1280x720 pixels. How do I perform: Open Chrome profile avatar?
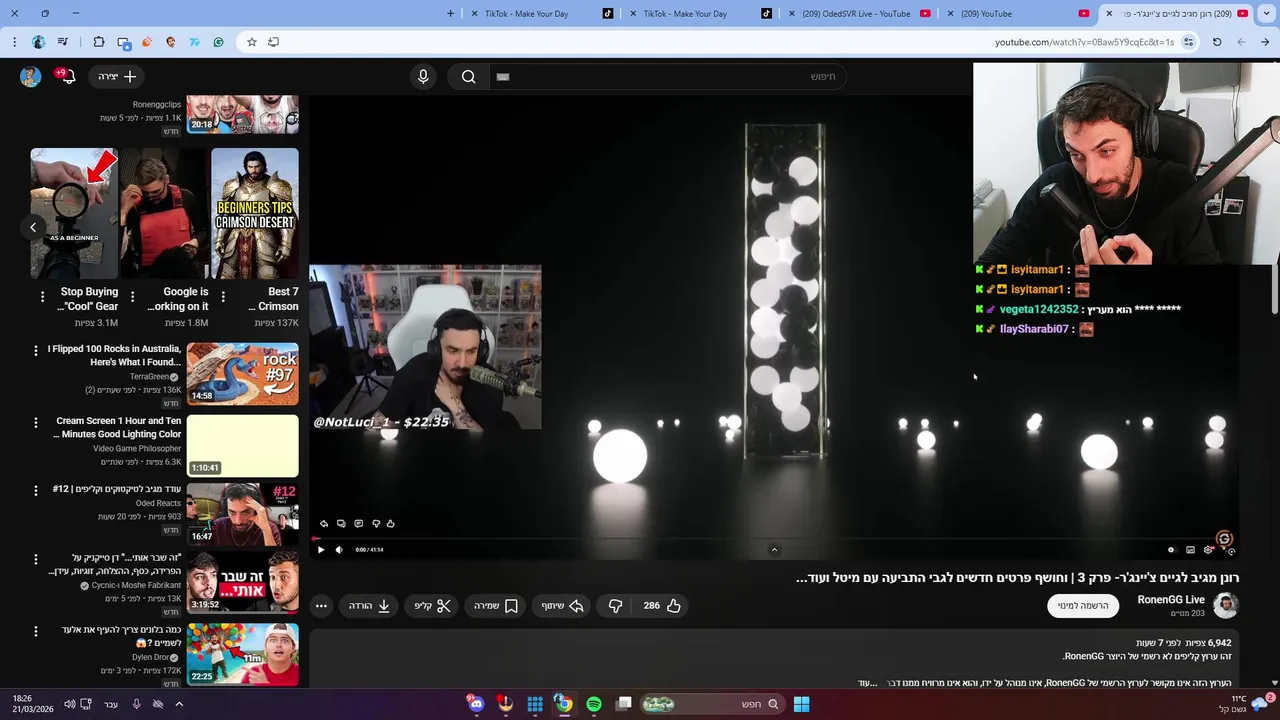point(39,42)
